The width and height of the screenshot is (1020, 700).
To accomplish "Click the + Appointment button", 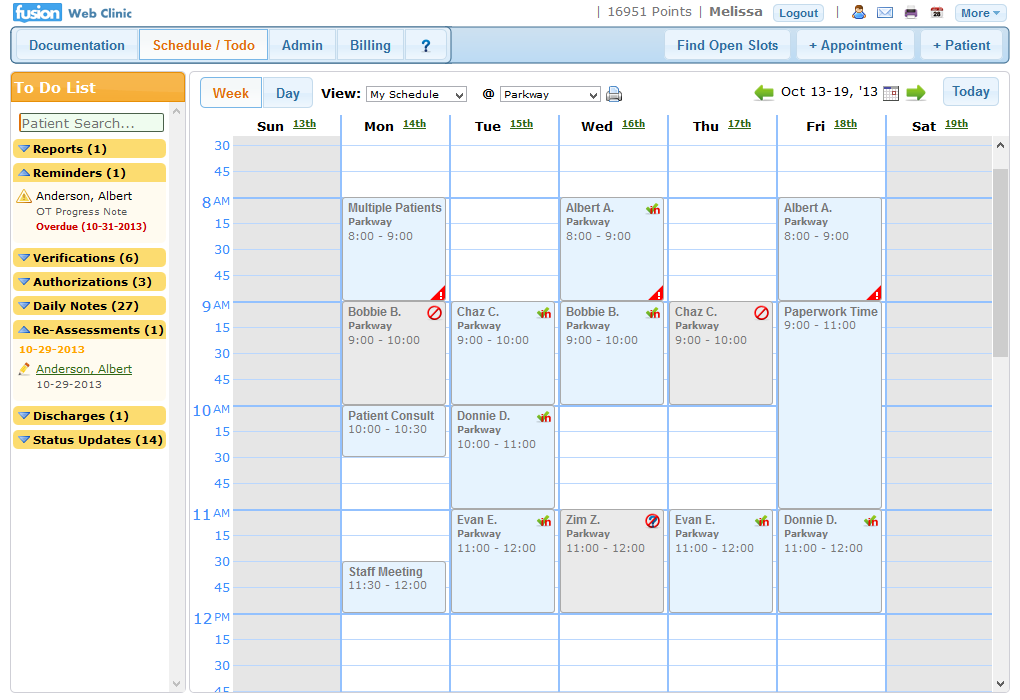I will pyautogui.click(x=855, y=45).
